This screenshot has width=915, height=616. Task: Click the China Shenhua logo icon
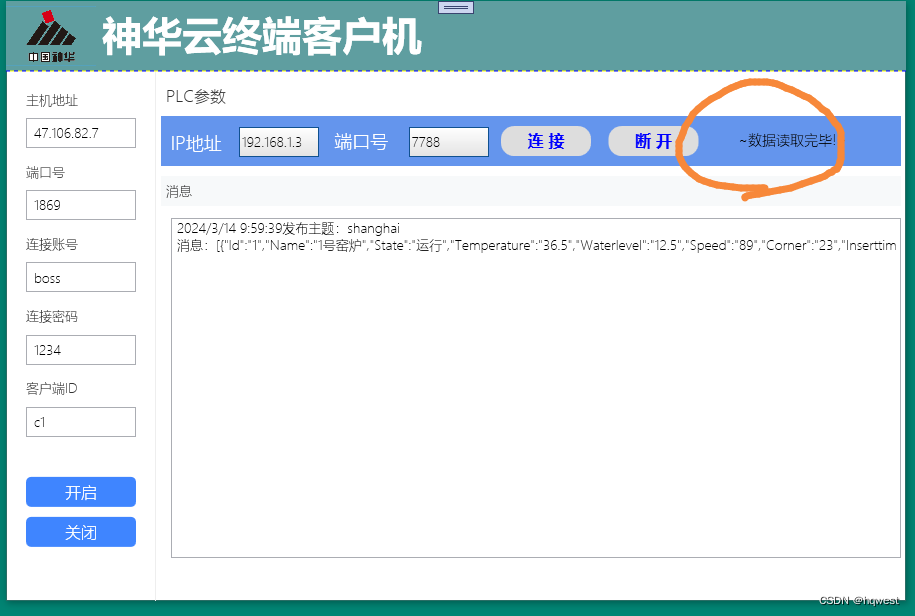[51, 36]
